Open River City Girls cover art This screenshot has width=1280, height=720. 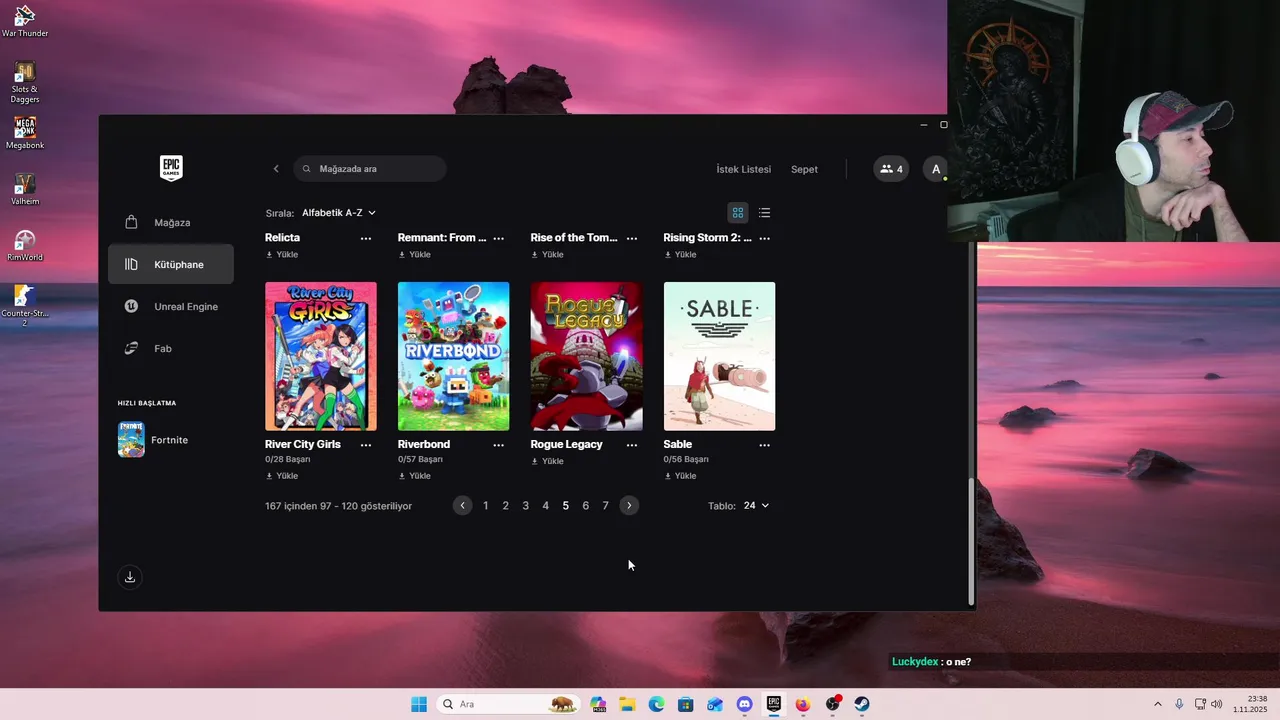coord(321,356)
